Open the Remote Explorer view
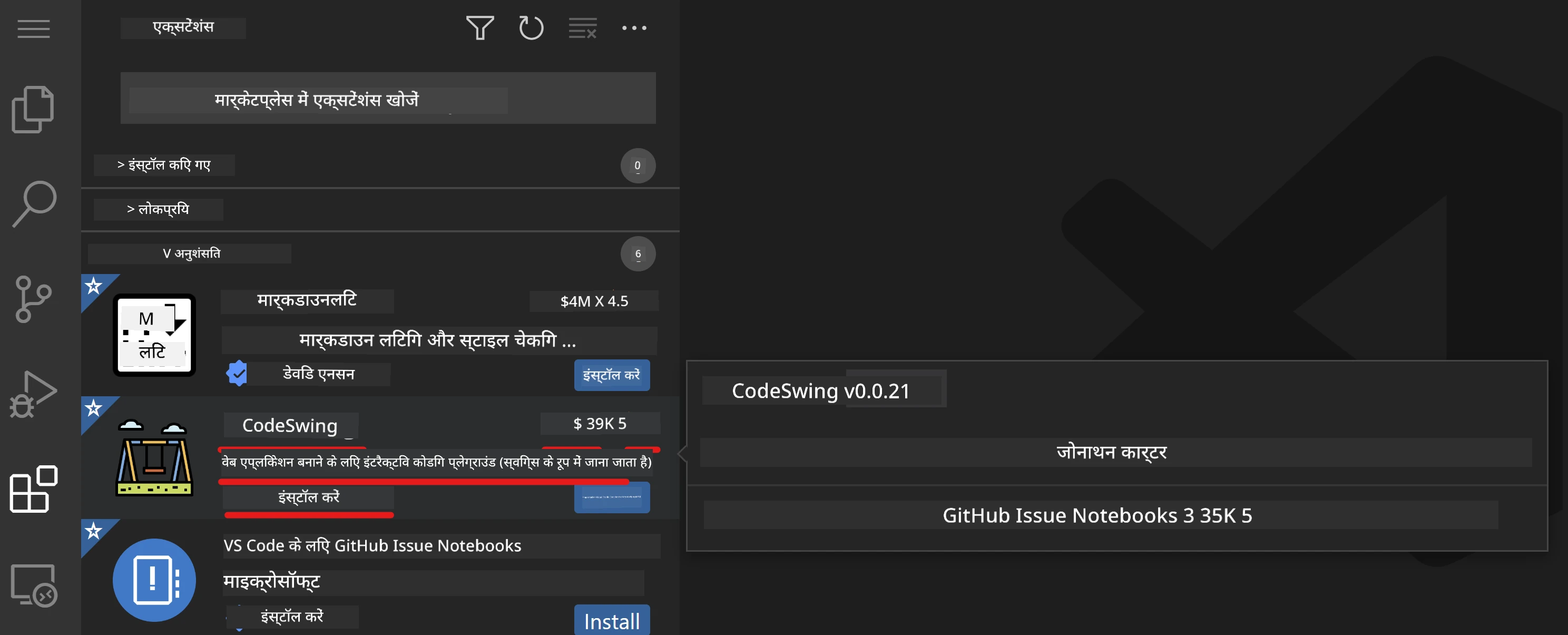1568x635 pixels. point(34,584)
